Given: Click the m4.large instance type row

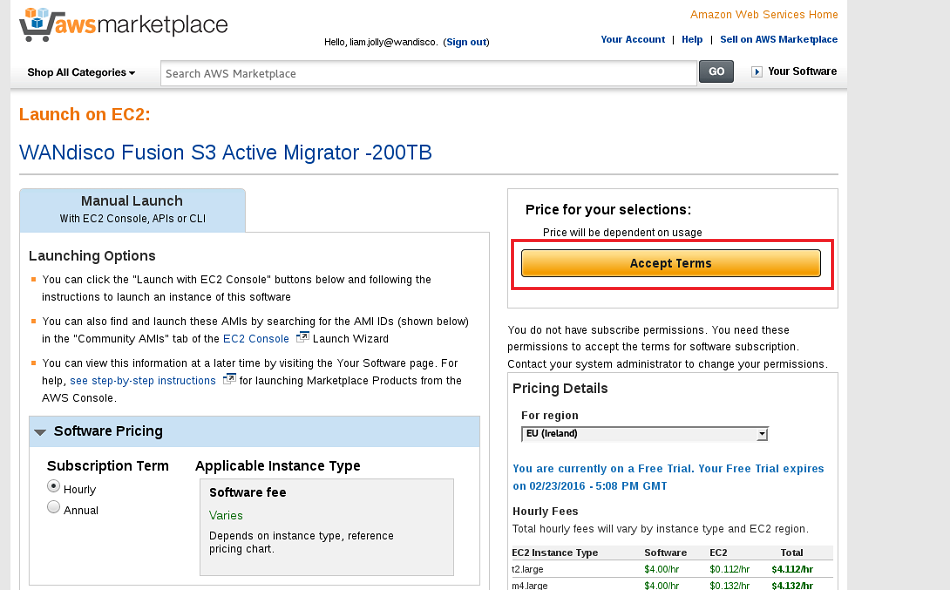Looking at the screenshot, I should (672, 585).
